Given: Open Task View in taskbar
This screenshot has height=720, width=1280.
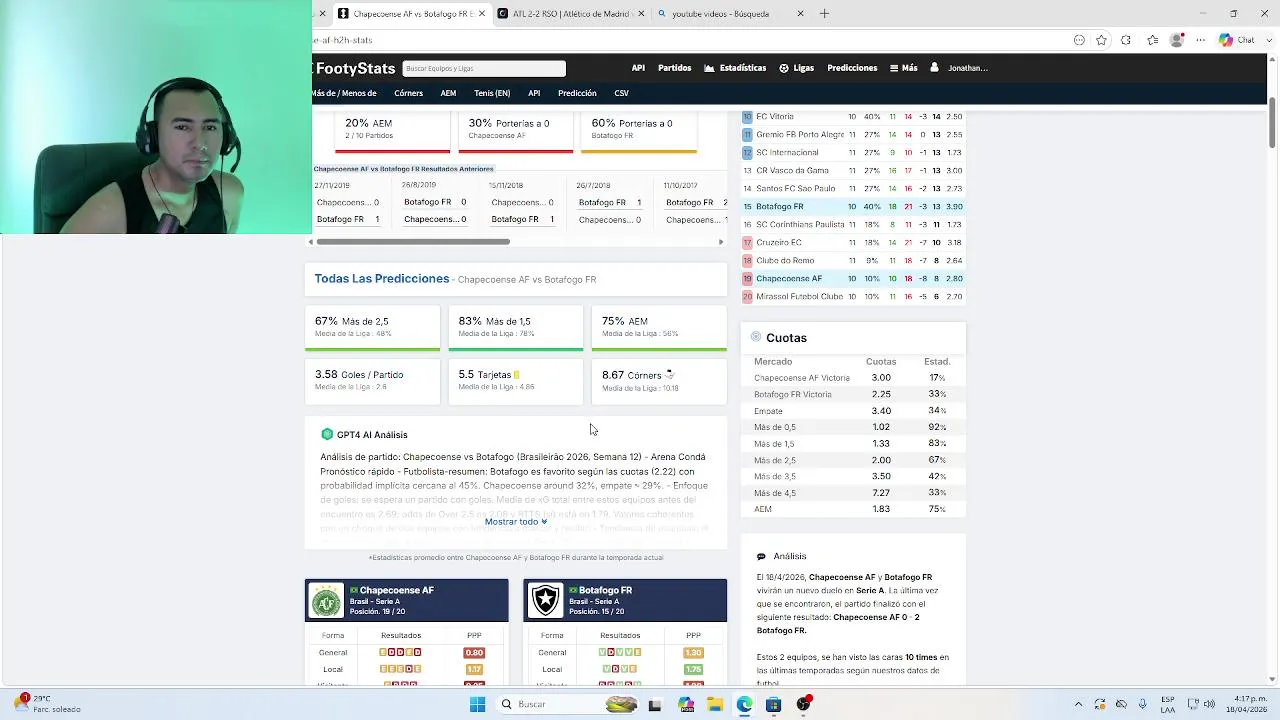Looking at the screenshot, I should pyautogui.click(x=655, y=704).
